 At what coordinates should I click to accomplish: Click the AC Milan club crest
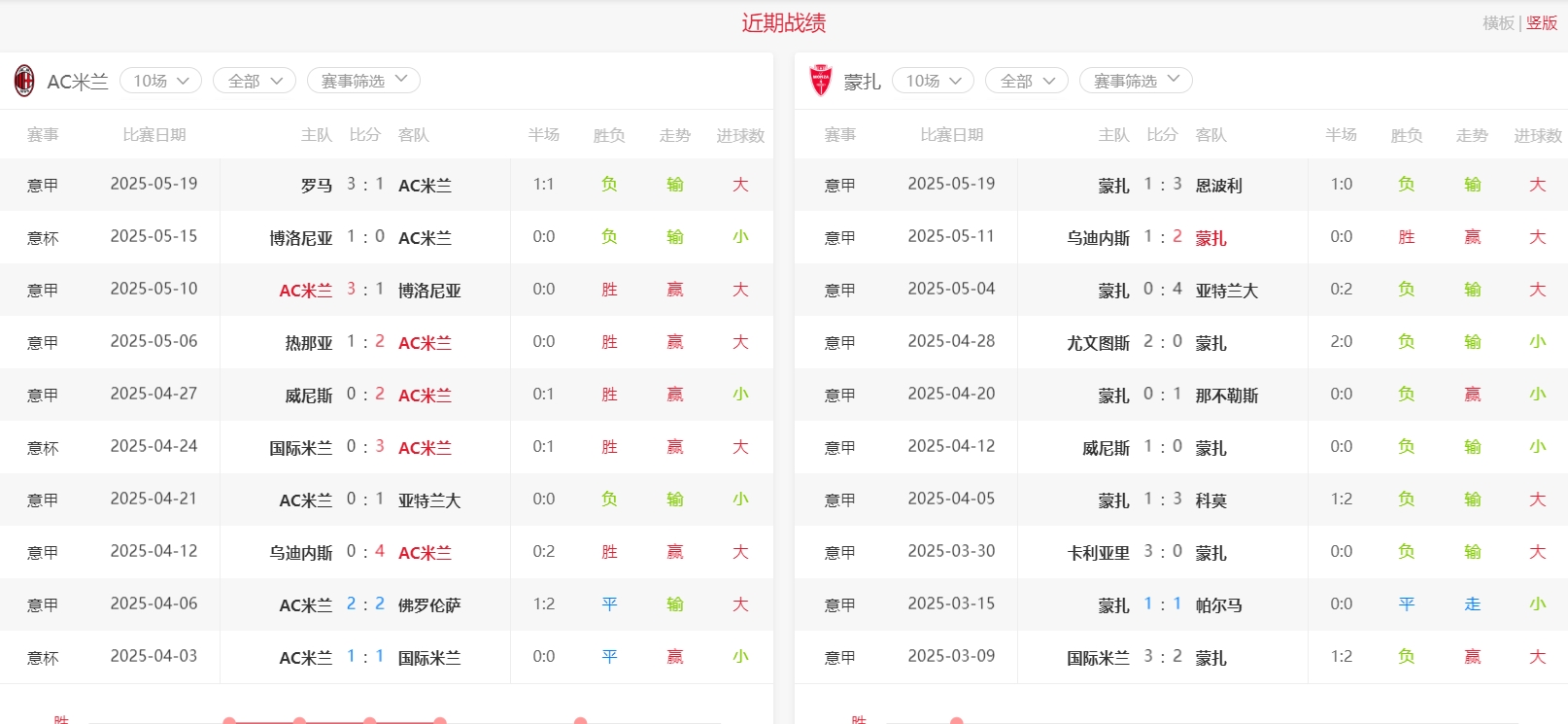(x=24, y=81)
